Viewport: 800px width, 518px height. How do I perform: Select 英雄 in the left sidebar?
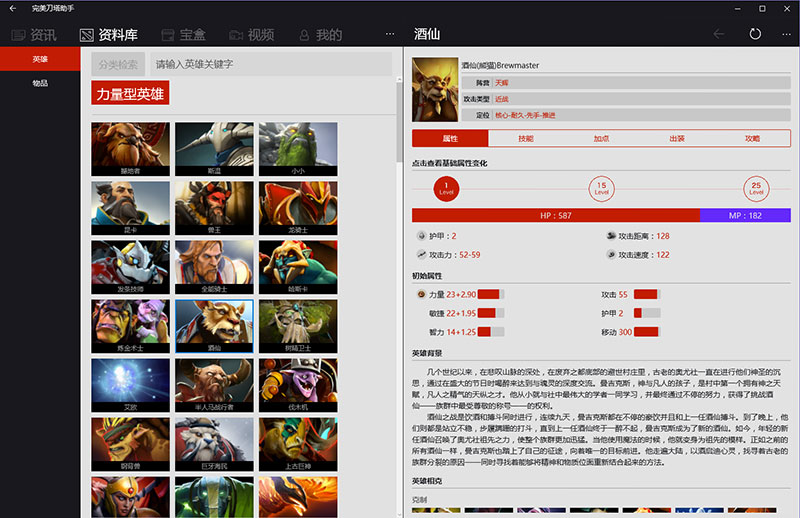[40, 59]
